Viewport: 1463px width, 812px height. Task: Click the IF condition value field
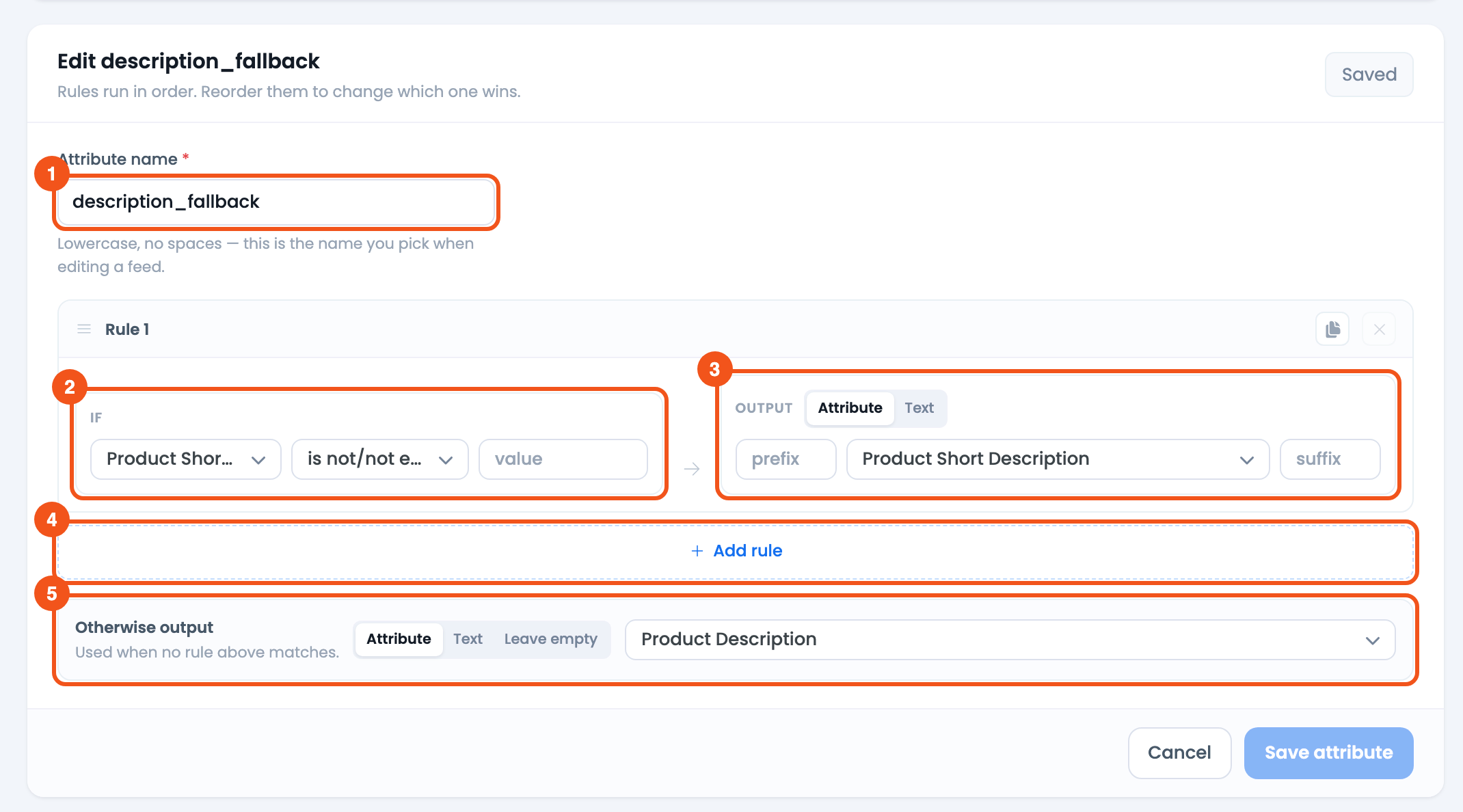click(563, 459)
